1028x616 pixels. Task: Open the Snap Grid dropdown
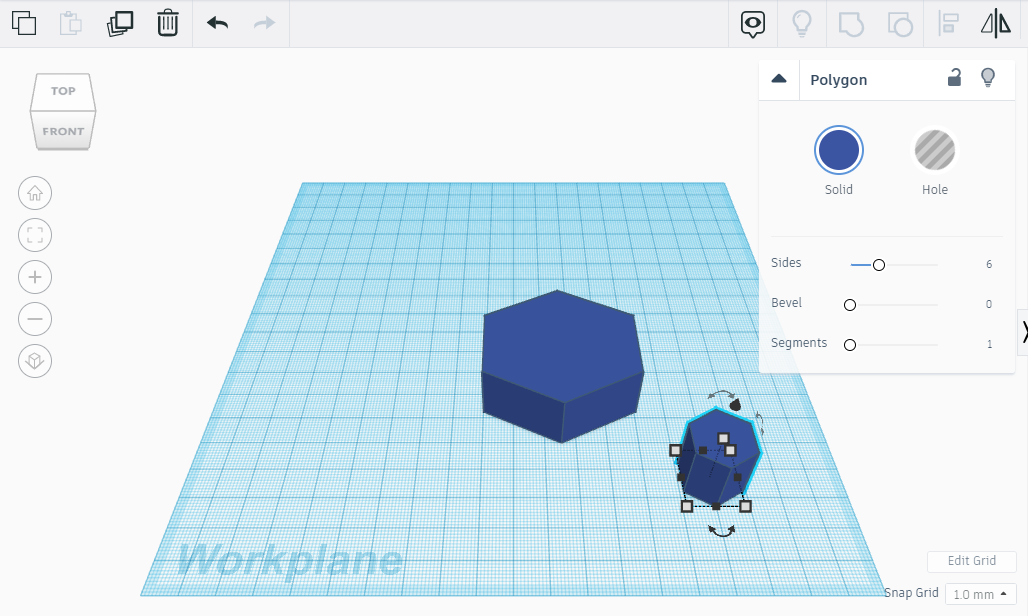click(980, 593)
